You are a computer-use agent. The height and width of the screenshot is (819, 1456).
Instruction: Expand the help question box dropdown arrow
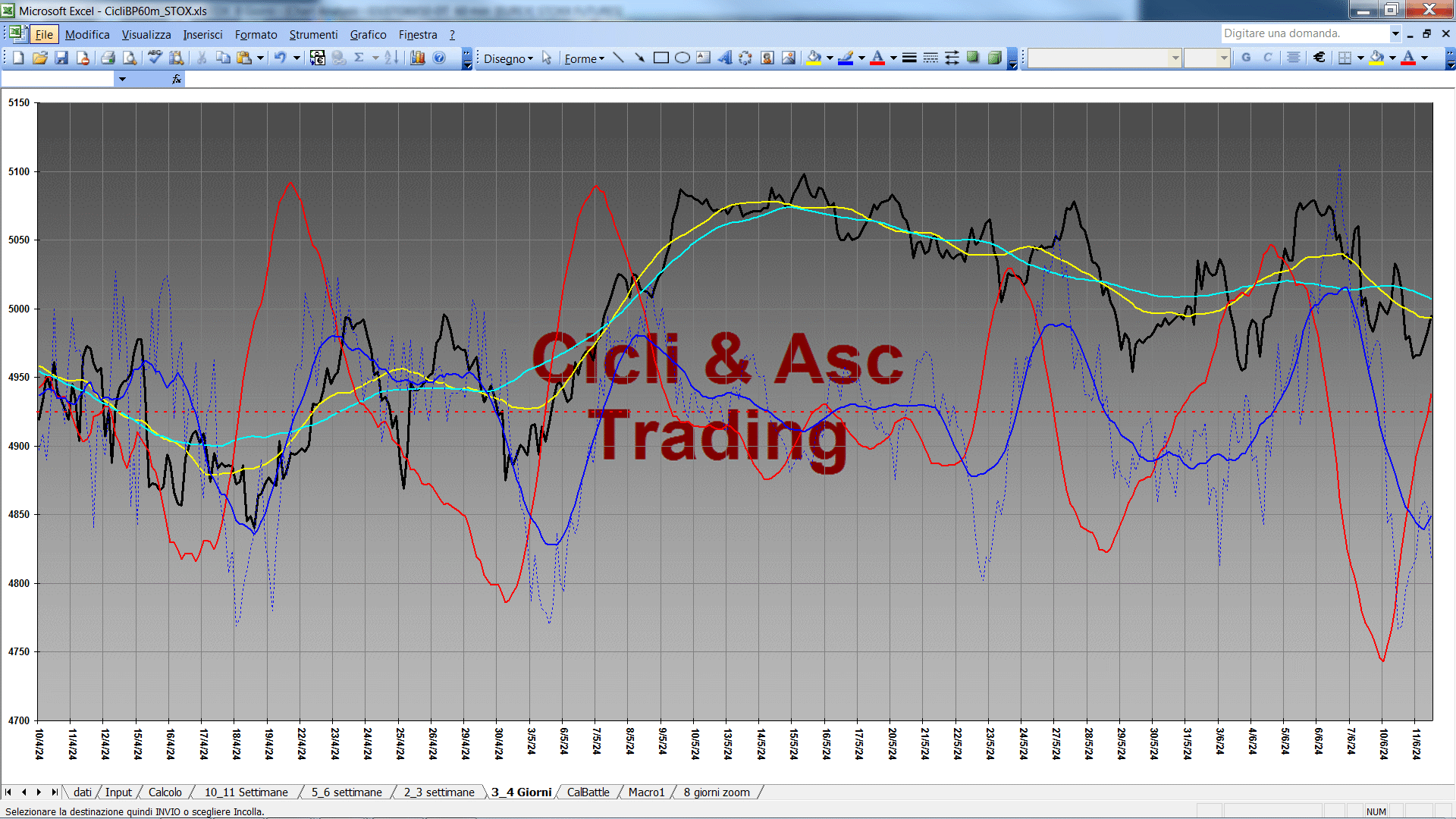1395,33
